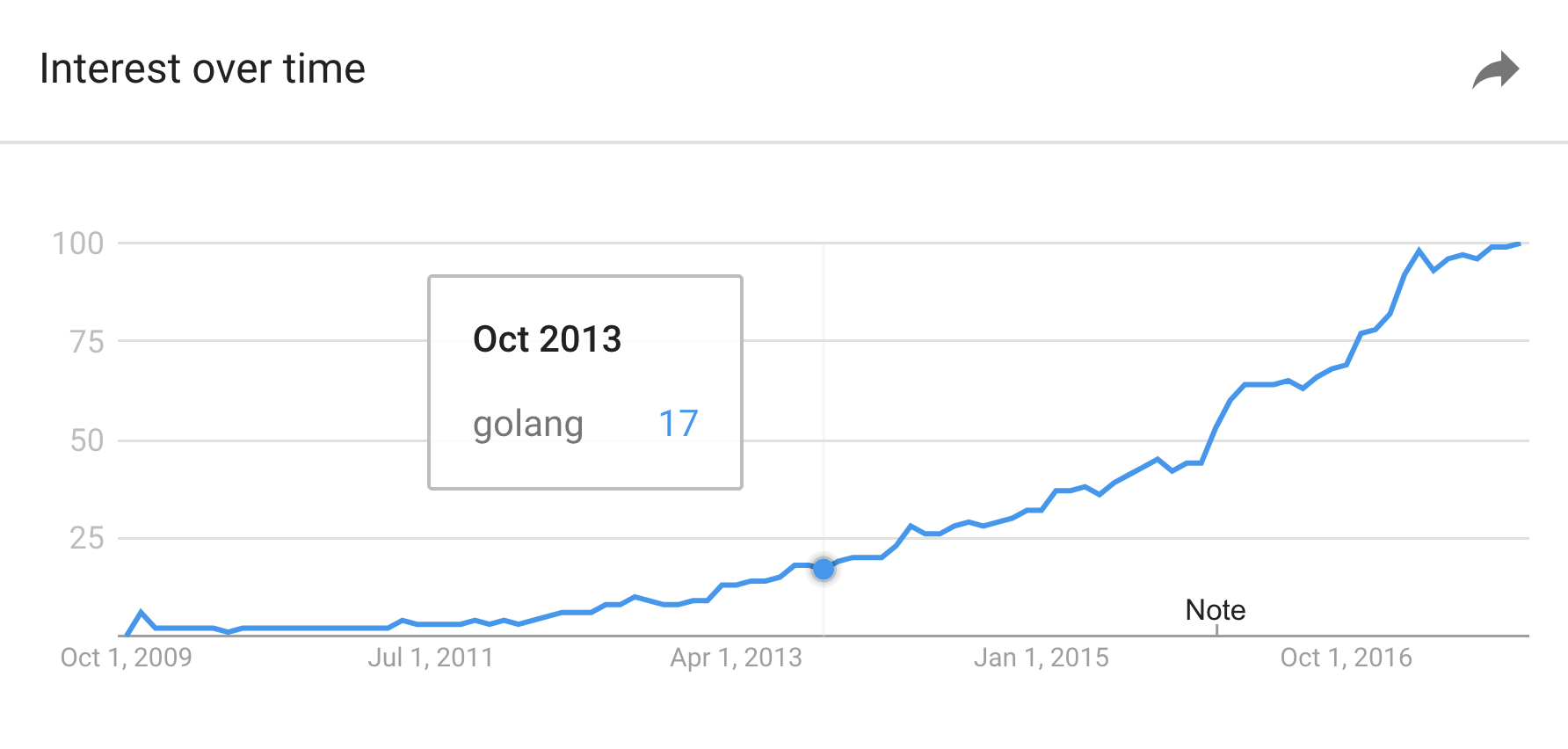Click inside the tooltip popup box
Image resolution: width=1568 pixels, height=749 pixels.
tap(584, 382)
